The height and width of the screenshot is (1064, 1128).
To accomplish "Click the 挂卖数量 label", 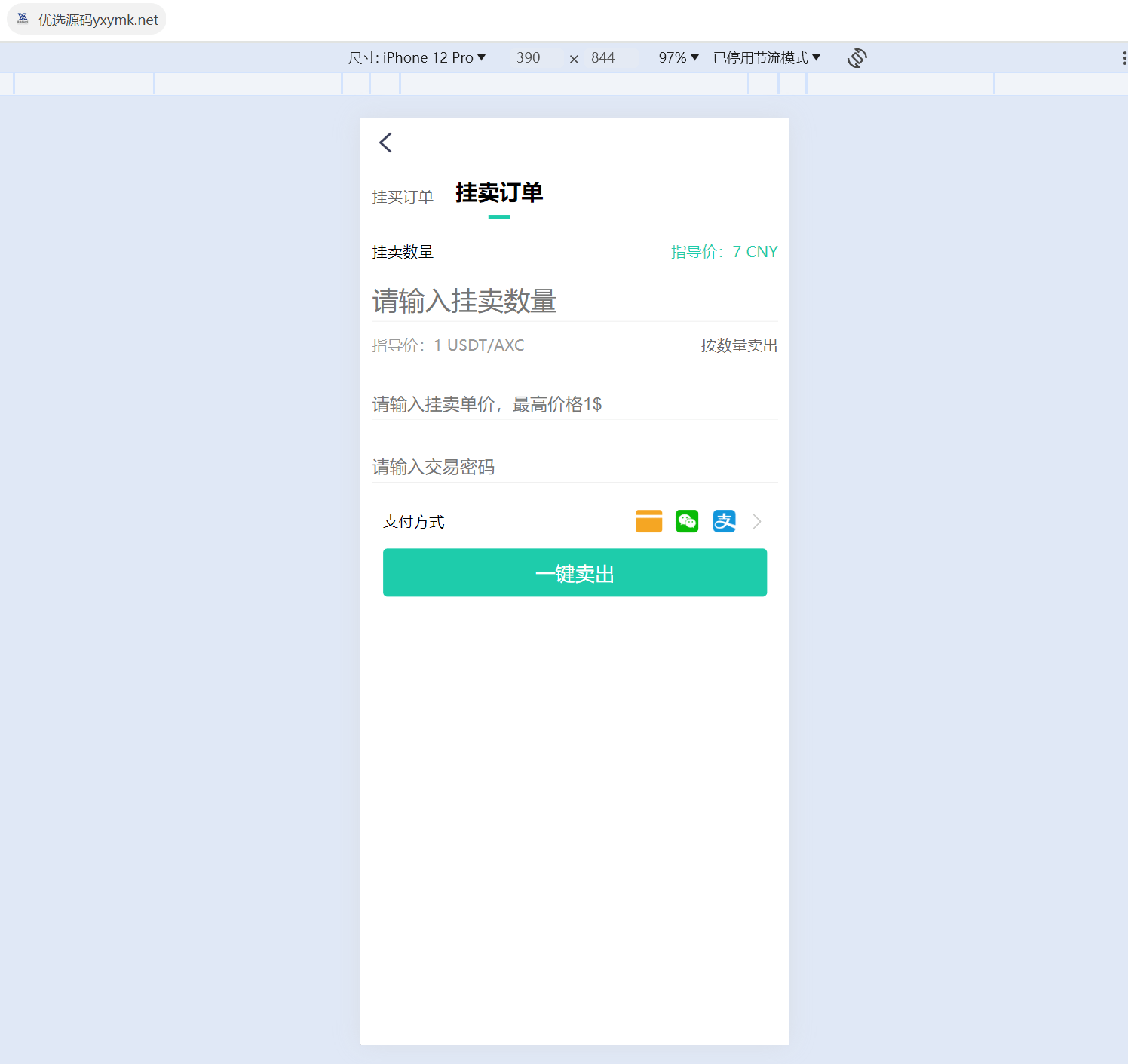I will click(x=403, y=252).
